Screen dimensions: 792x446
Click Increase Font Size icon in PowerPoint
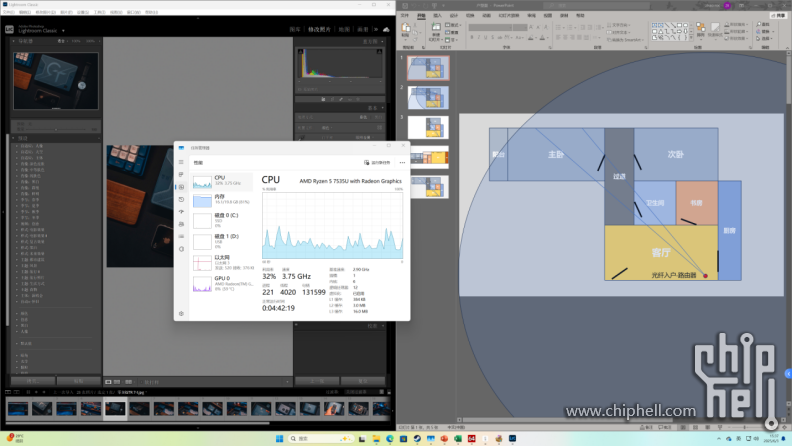[531, 27]
